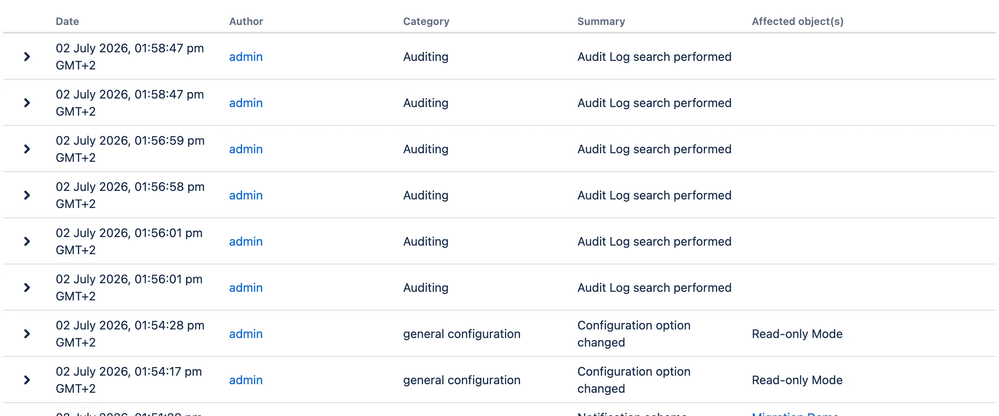Expand the 01:56:59 pm audit log row
Viewport: 999px width, 416px height.
click(27, 149)
